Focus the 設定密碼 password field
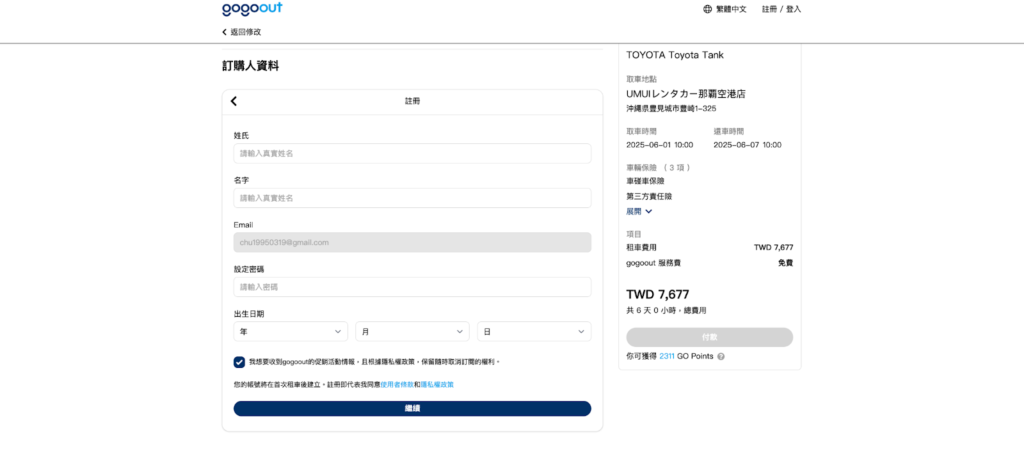1024x455 pixels. [412, 287]
